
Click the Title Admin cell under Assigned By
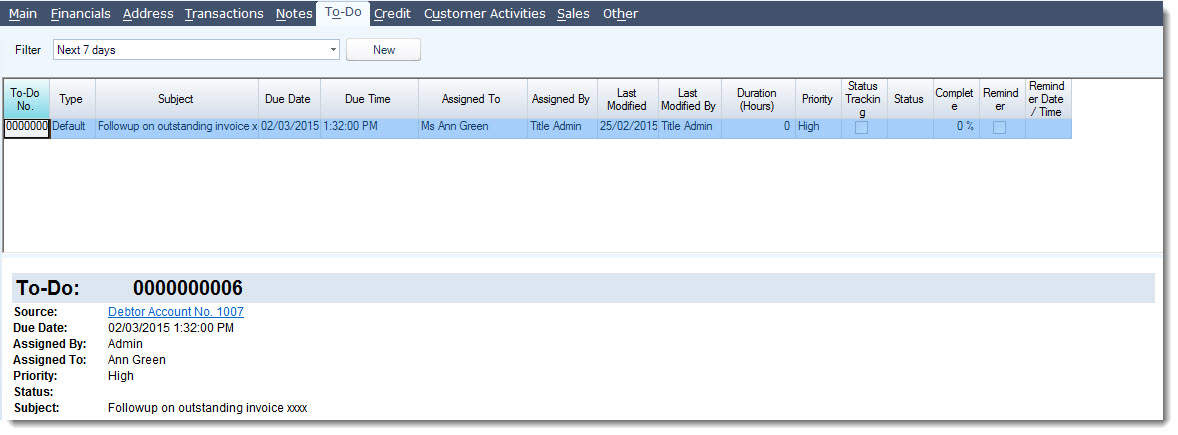point(563,128)
